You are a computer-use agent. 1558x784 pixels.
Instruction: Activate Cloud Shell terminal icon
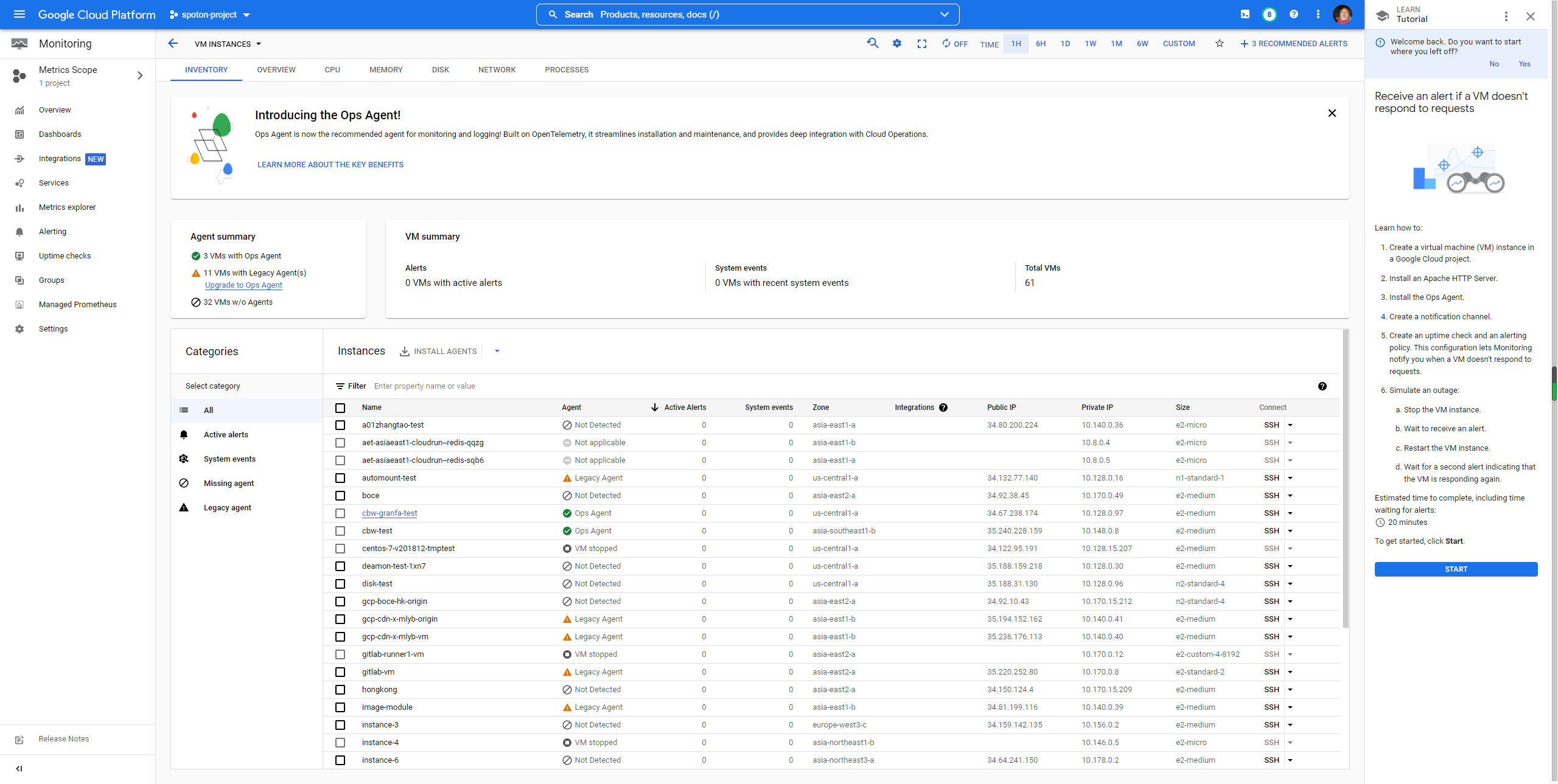[1245, 14]
